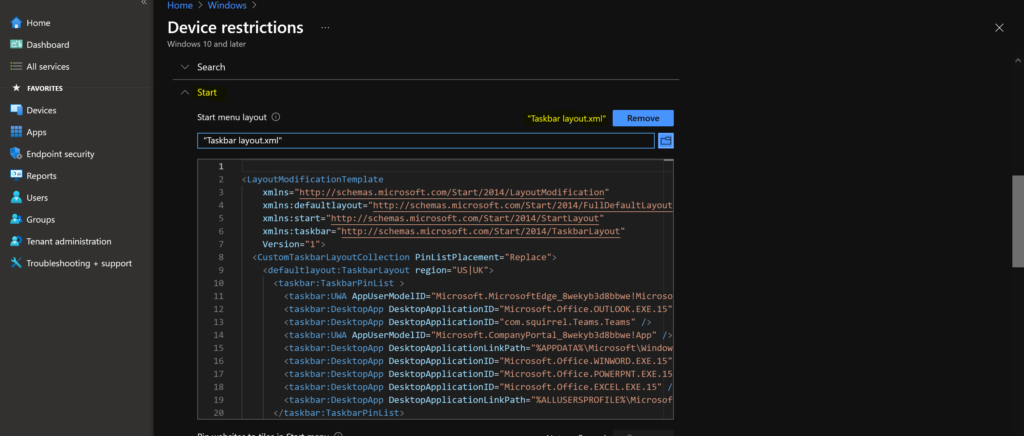Open the ellipsis menu beside Device restrictions
The image size is (1024, 436).
coord(325,28)
